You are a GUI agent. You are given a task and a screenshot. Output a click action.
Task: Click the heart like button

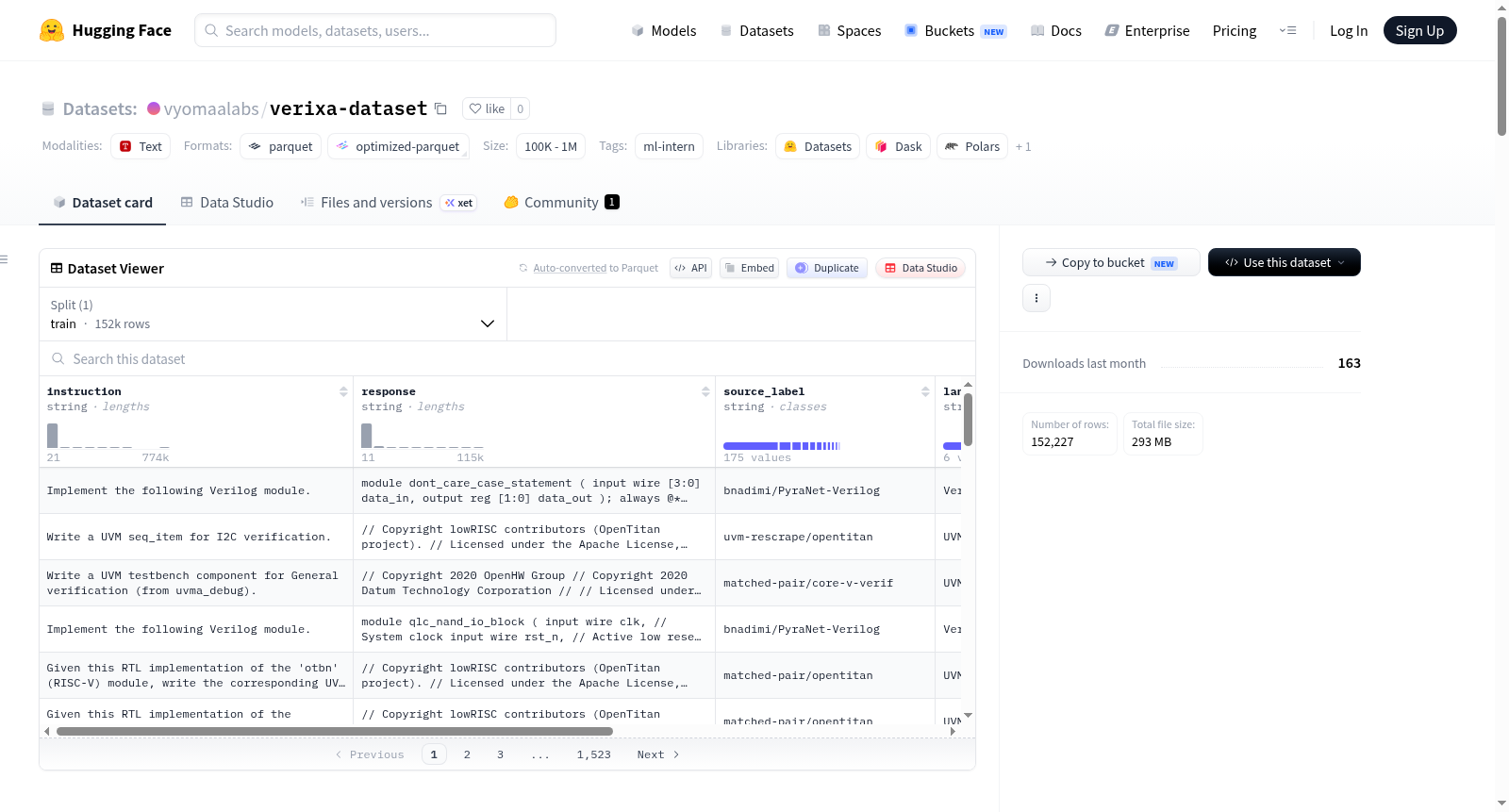(488, 108)
